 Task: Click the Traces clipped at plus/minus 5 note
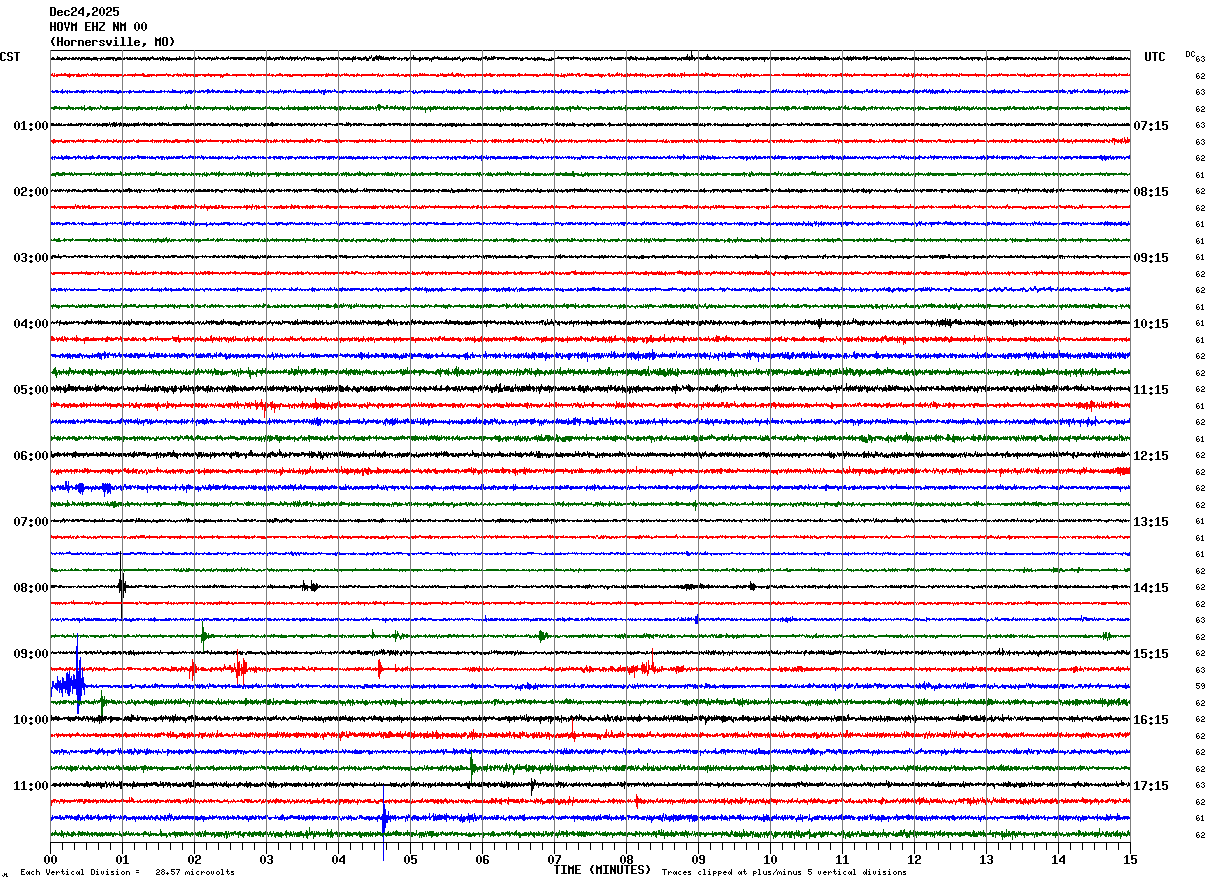click(x=784, y=873)
